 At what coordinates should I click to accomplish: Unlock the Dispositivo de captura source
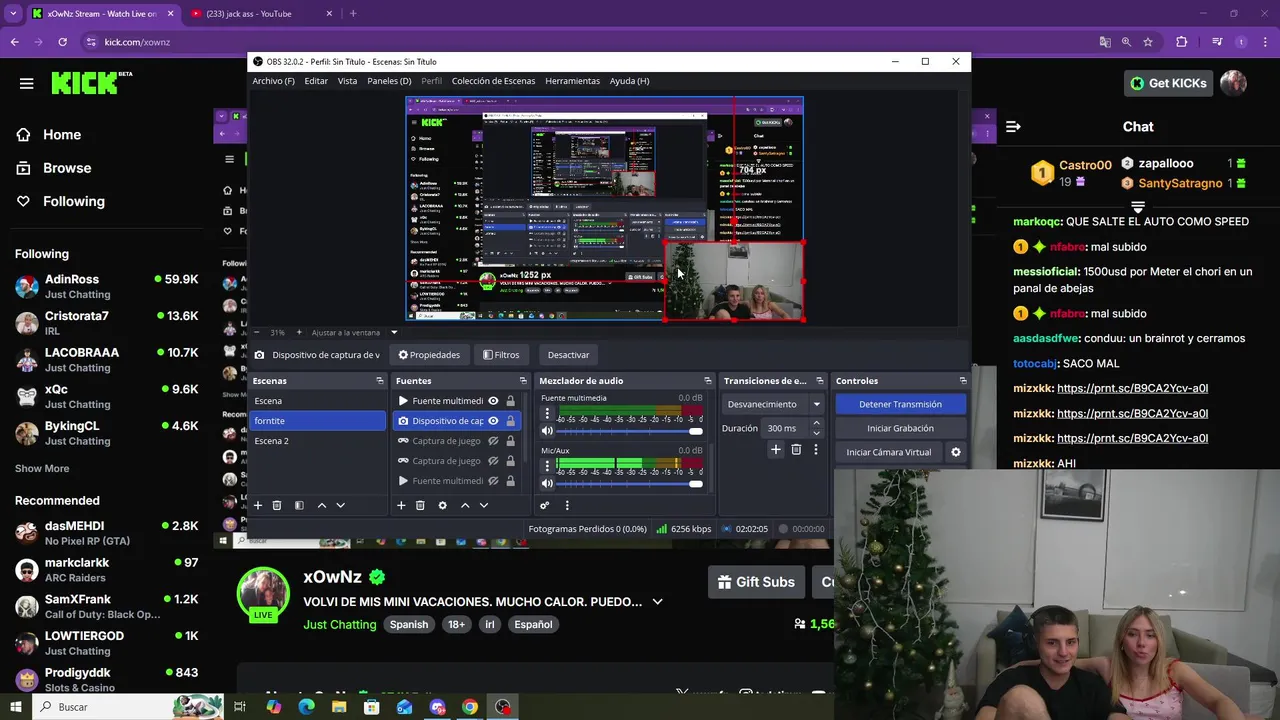coord(511,421)
